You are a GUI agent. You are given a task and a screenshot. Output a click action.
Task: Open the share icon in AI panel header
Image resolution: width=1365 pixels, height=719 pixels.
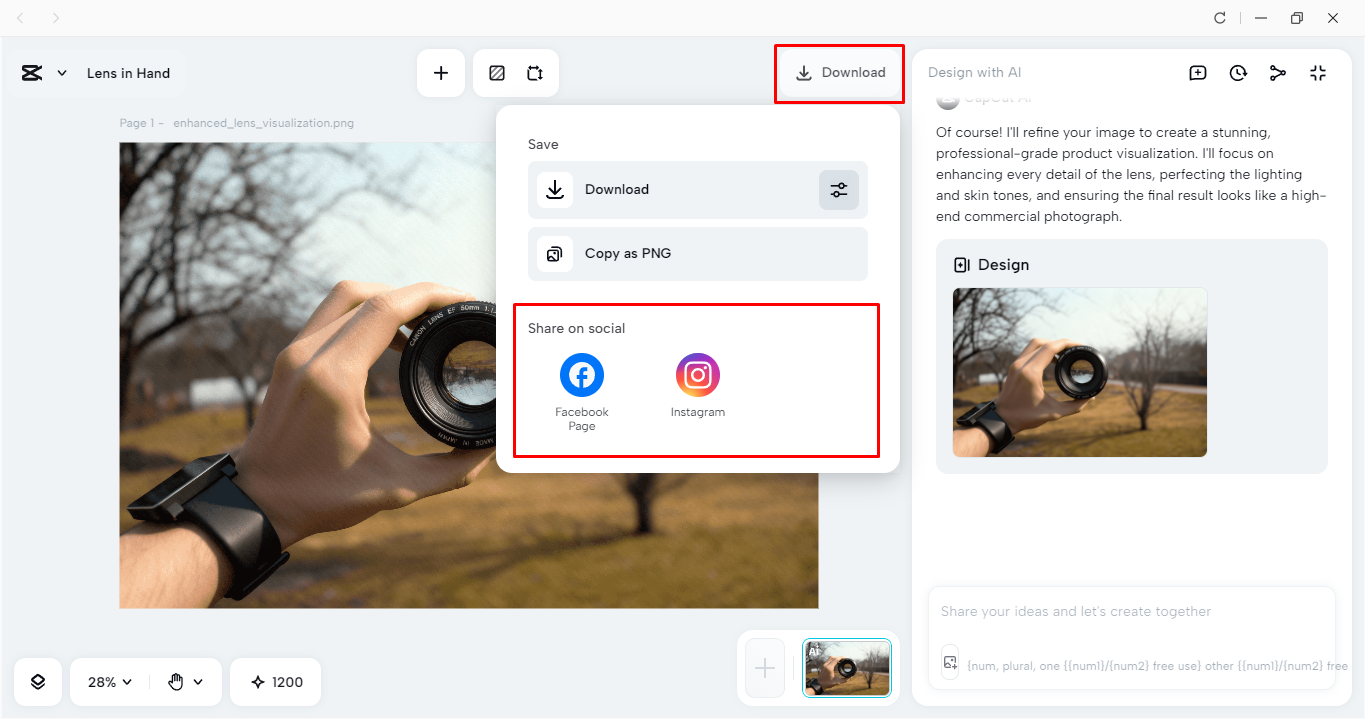[1278, 72]
